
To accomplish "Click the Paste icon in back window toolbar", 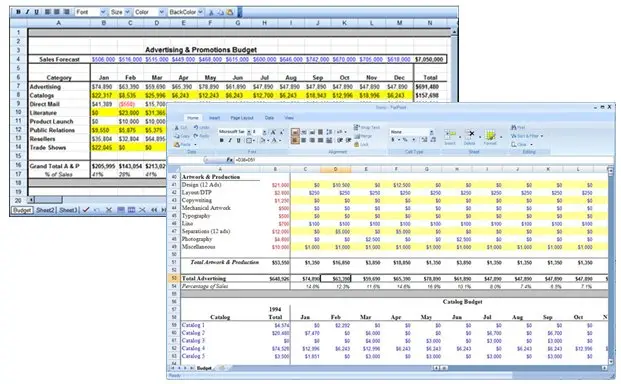I will tap(230, 13).
